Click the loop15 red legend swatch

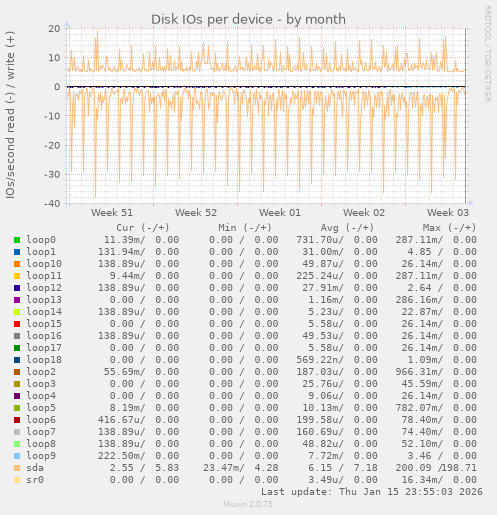click(17, 324)
